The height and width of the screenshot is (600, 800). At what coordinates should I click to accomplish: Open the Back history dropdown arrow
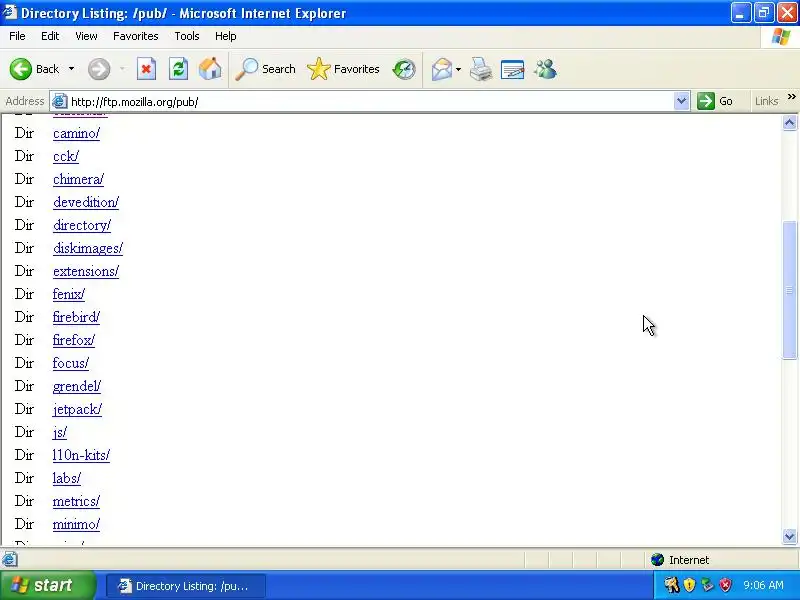[71, 69]
